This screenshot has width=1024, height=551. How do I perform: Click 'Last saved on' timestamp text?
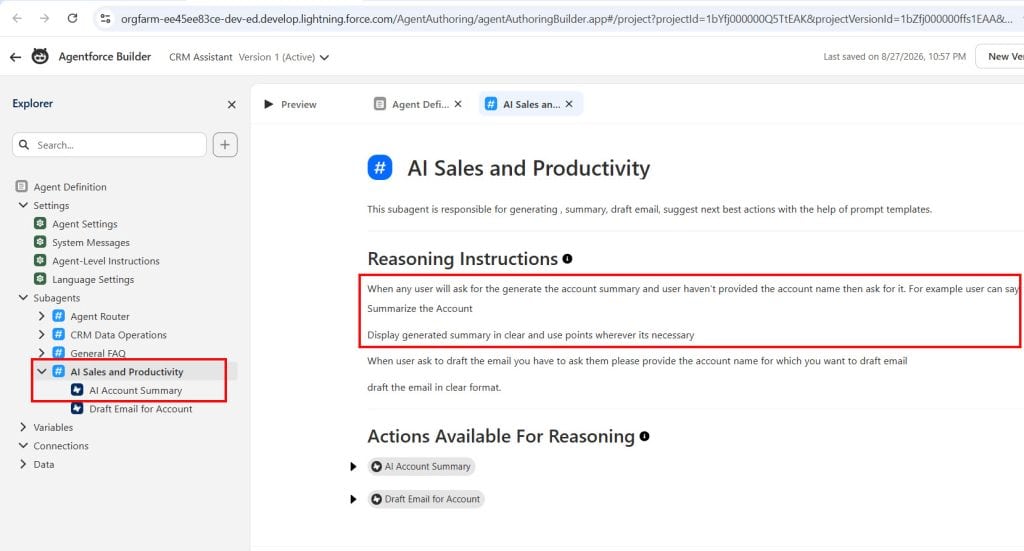click(x=894, y=57)
